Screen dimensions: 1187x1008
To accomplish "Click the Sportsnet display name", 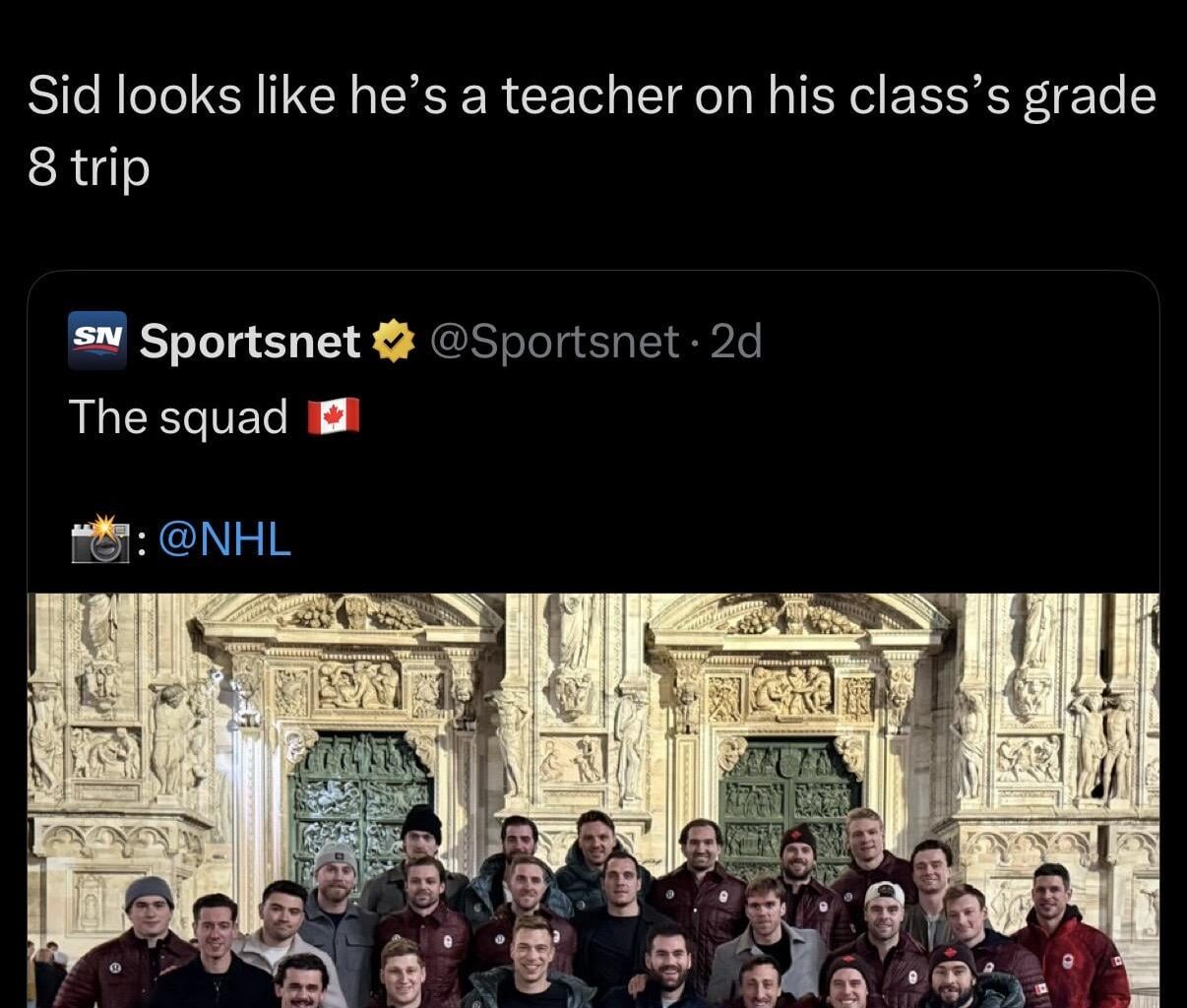I will [x=251, y=342].
